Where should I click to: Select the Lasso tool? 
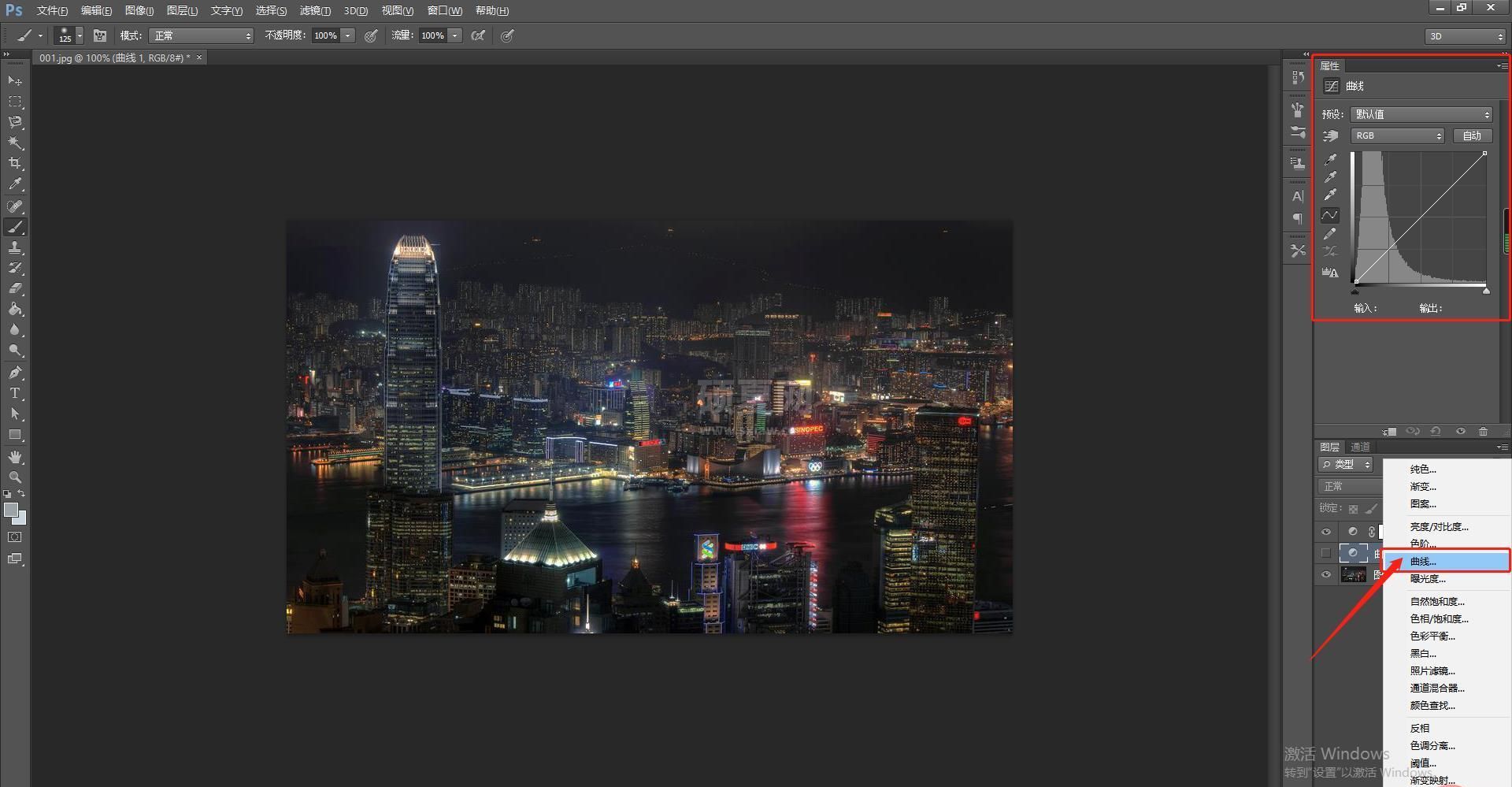coord(15,122)
